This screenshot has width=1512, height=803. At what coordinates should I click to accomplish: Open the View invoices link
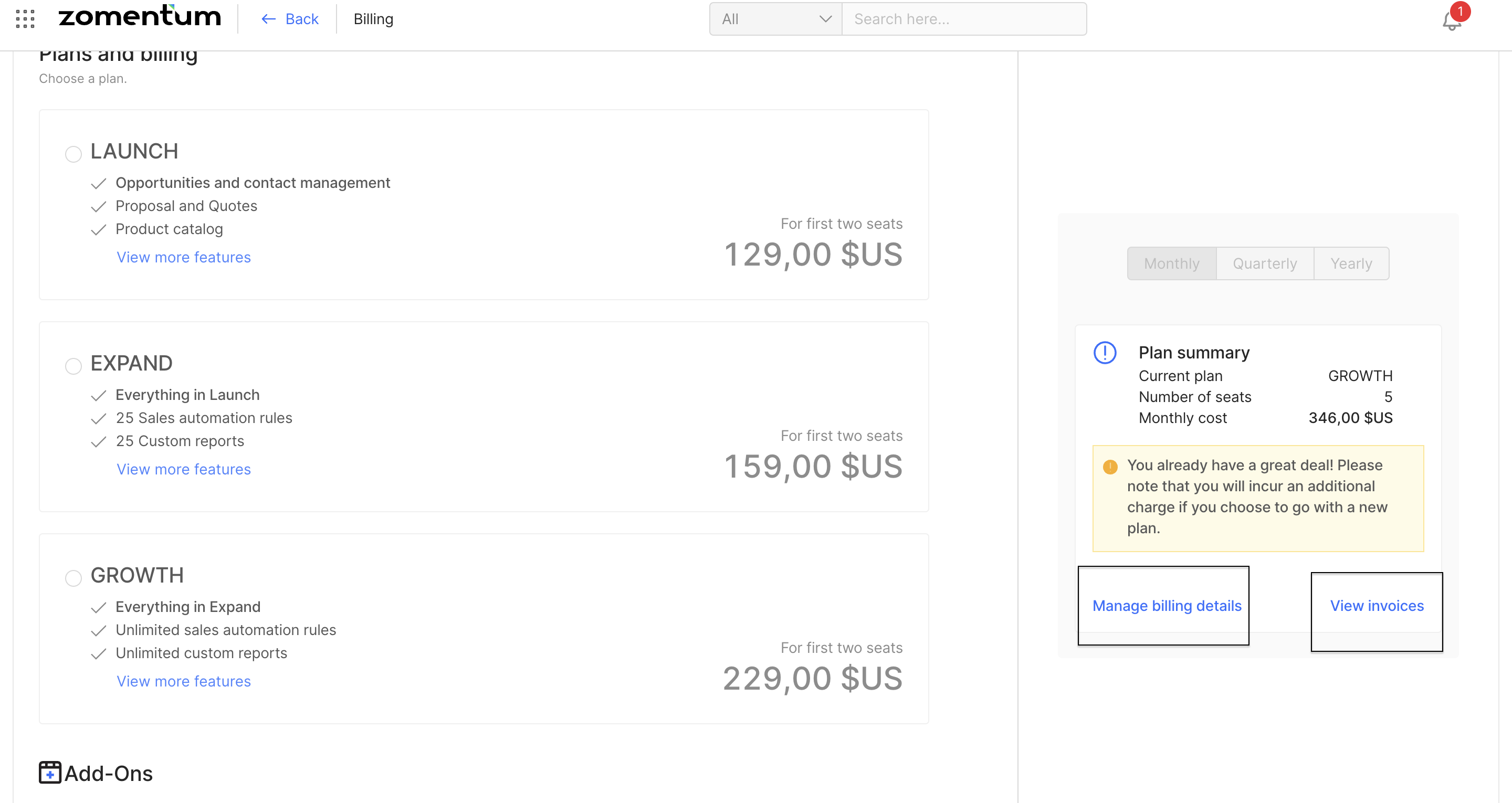(1377, 606)
